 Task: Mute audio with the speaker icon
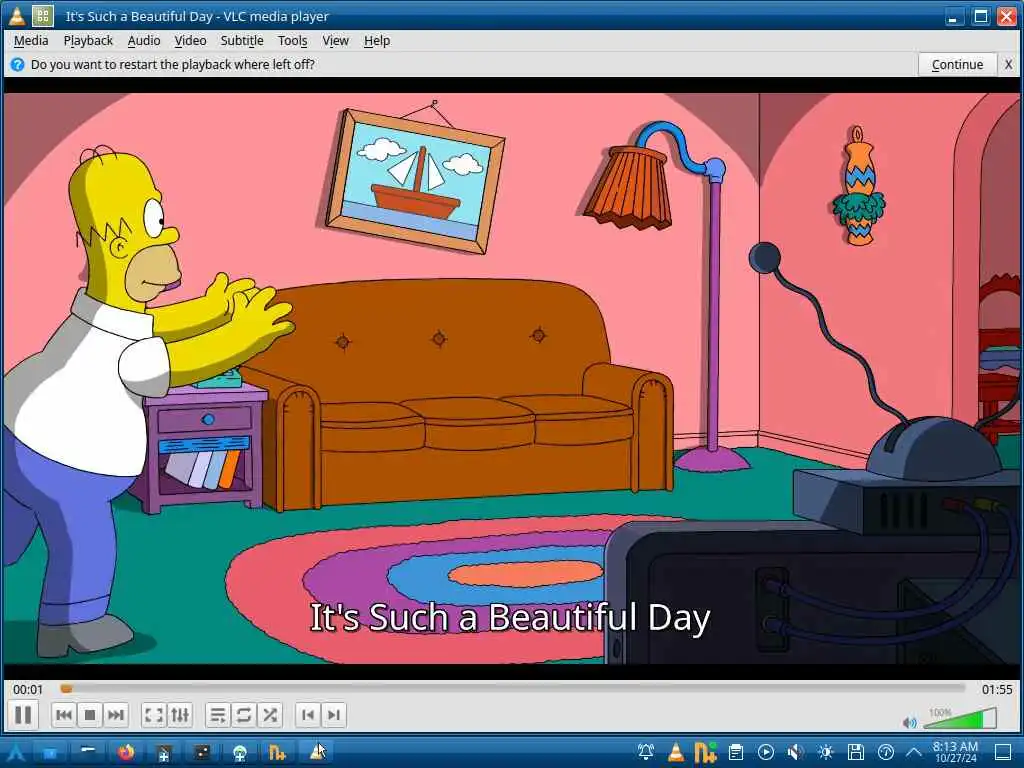pyautogui.click(x=909, y=722)
